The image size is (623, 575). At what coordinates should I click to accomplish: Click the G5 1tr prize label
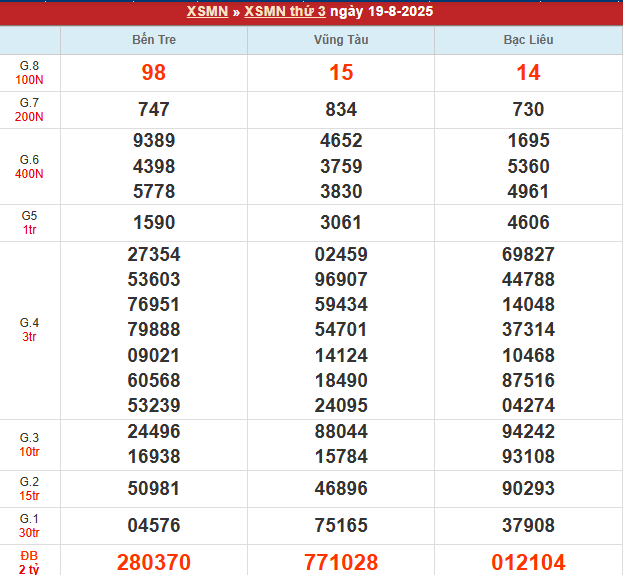coord(29,223)
